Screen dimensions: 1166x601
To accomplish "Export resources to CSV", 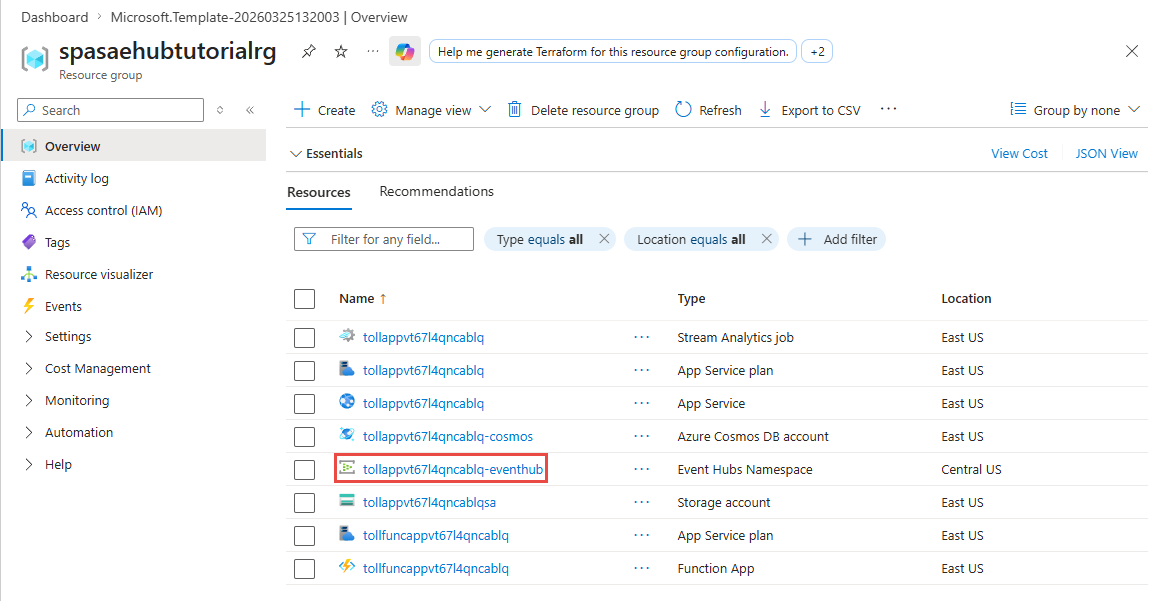I will [809, 110].
